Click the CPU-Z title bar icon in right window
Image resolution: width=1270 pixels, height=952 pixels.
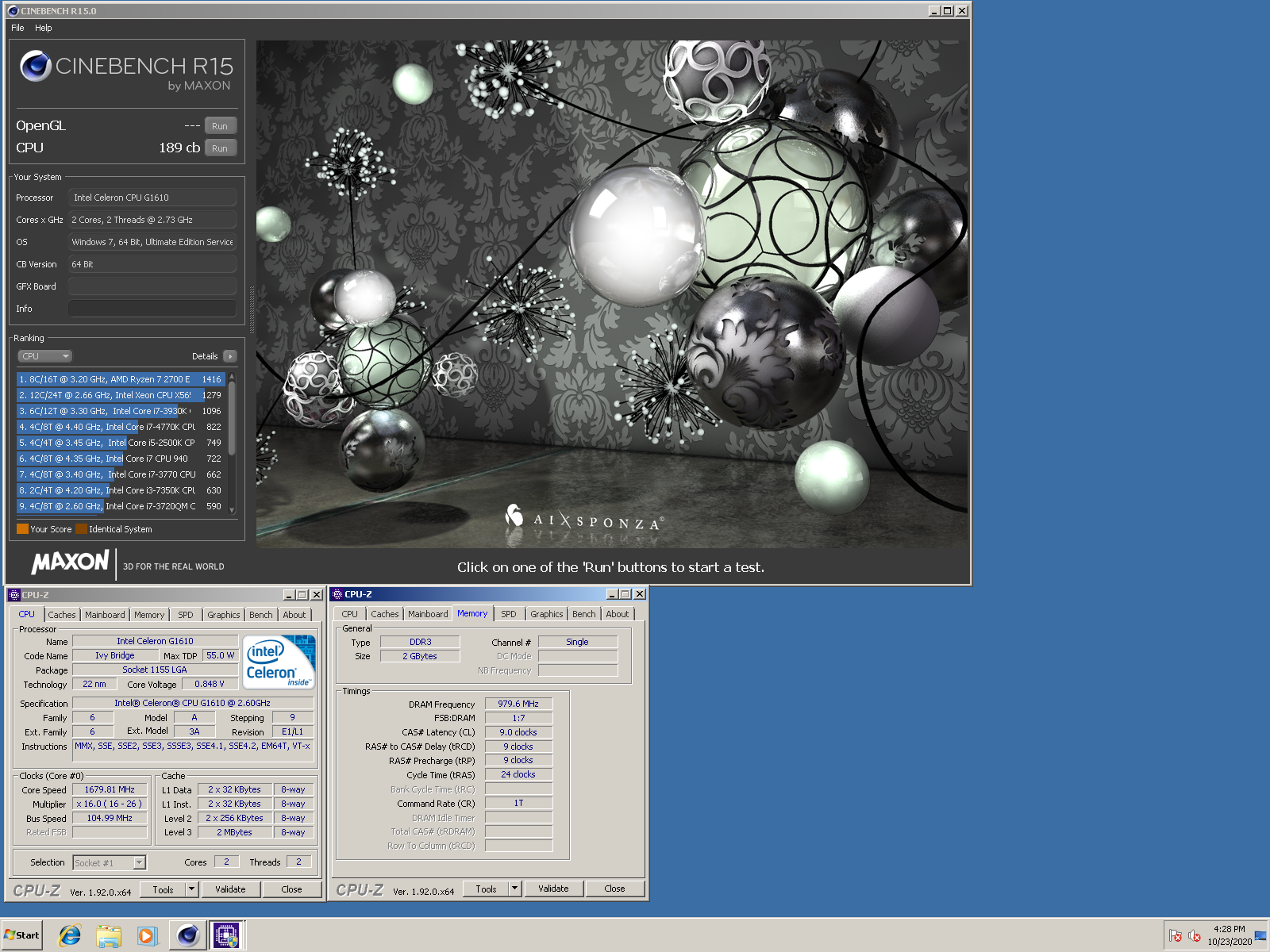[337, 594]
